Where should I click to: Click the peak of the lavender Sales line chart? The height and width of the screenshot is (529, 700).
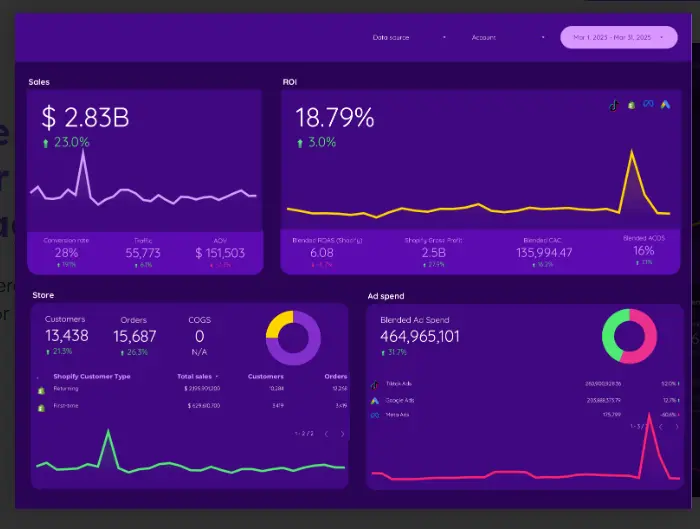tap(83, 153)
